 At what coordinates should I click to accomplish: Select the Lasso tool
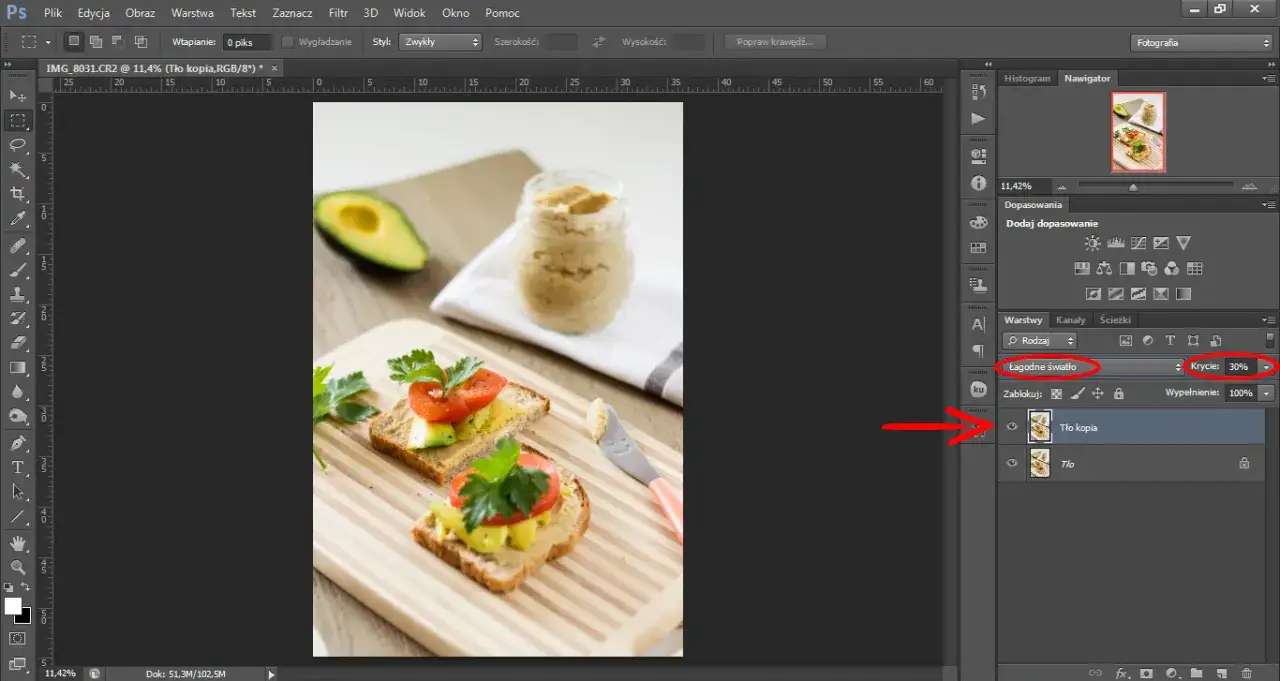click(x=18, y=146)
